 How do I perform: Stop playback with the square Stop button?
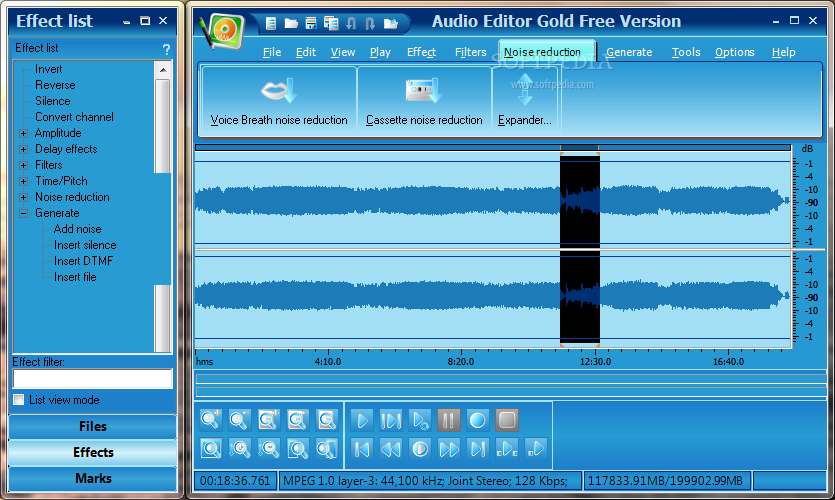(506, 421)
